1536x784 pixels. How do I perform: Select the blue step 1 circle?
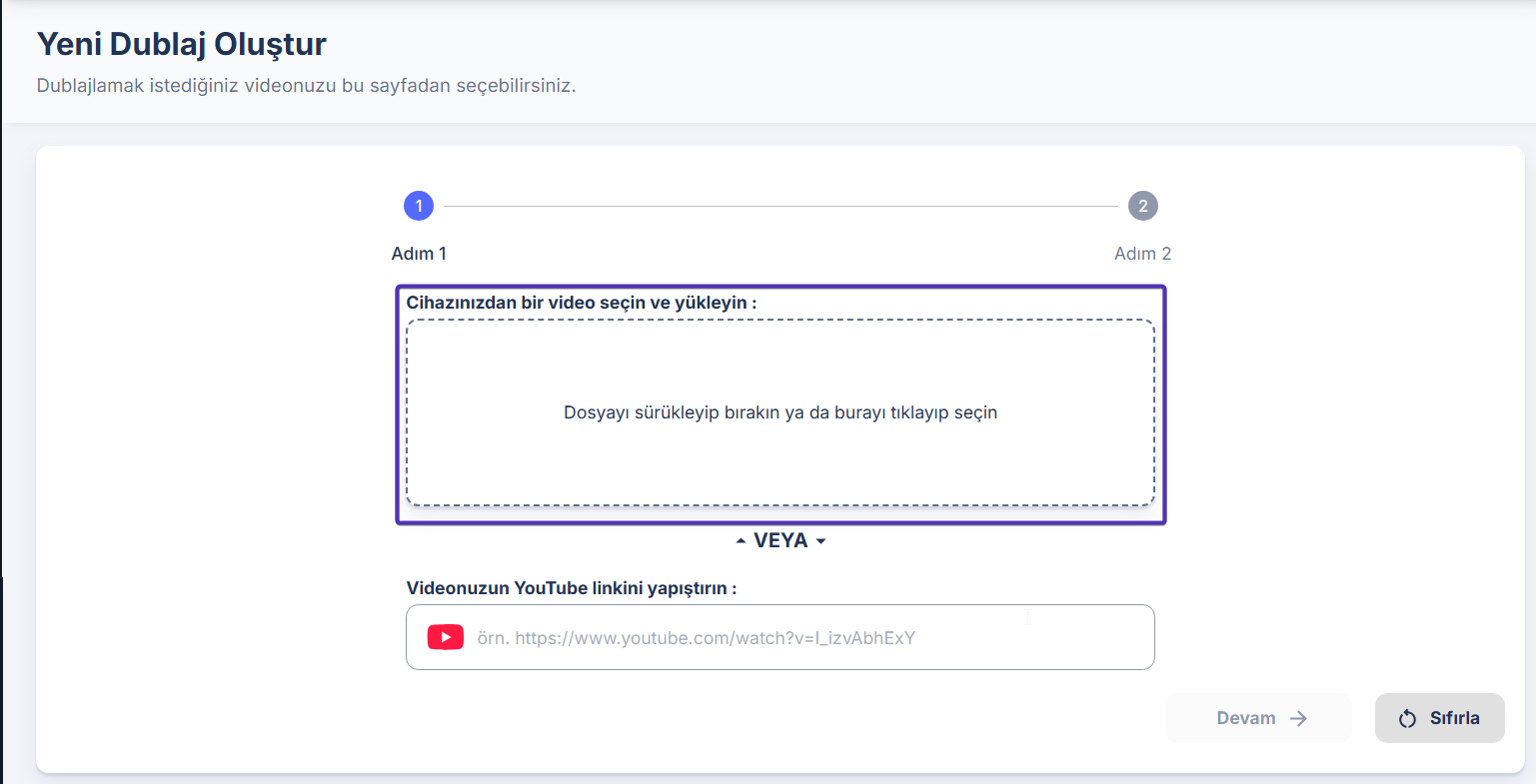[419, 206]
